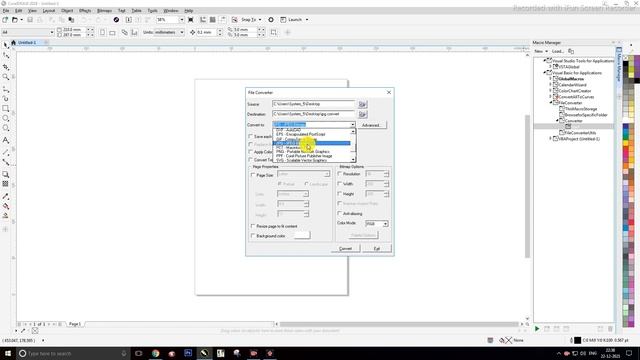Open the Layout menu
This screenshot has height=360, width=640.
(x=49, y=11)
